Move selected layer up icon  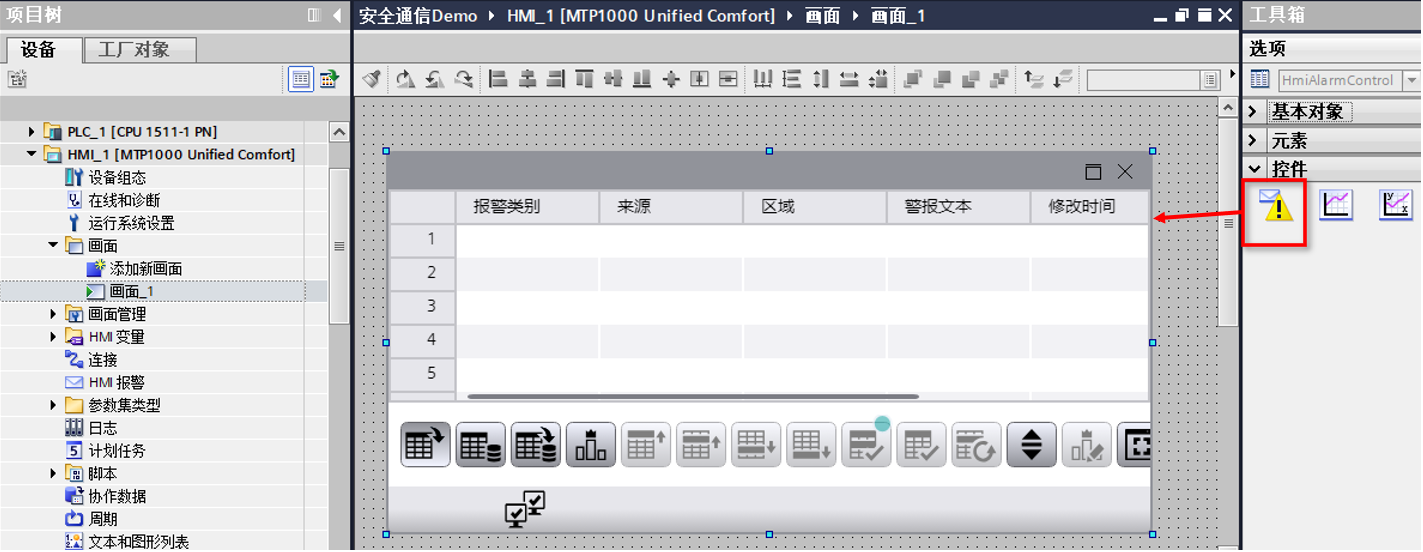coord(1034,79)
